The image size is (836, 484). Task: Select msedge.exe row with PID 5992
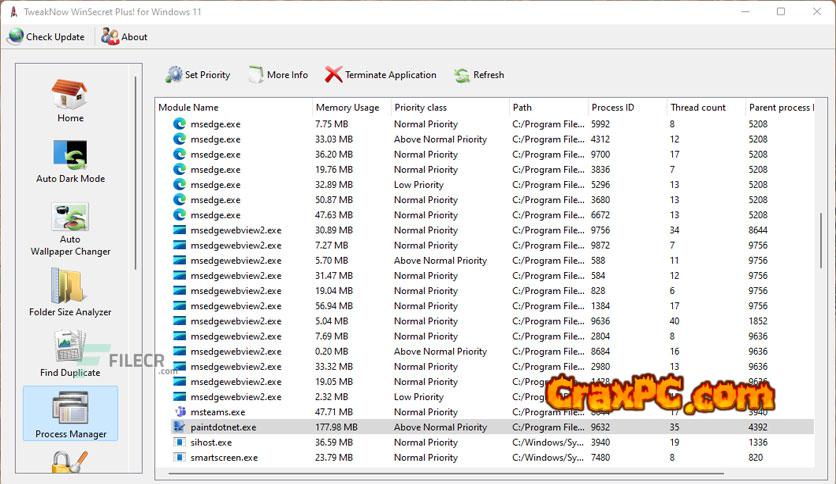tap(485, 124)
